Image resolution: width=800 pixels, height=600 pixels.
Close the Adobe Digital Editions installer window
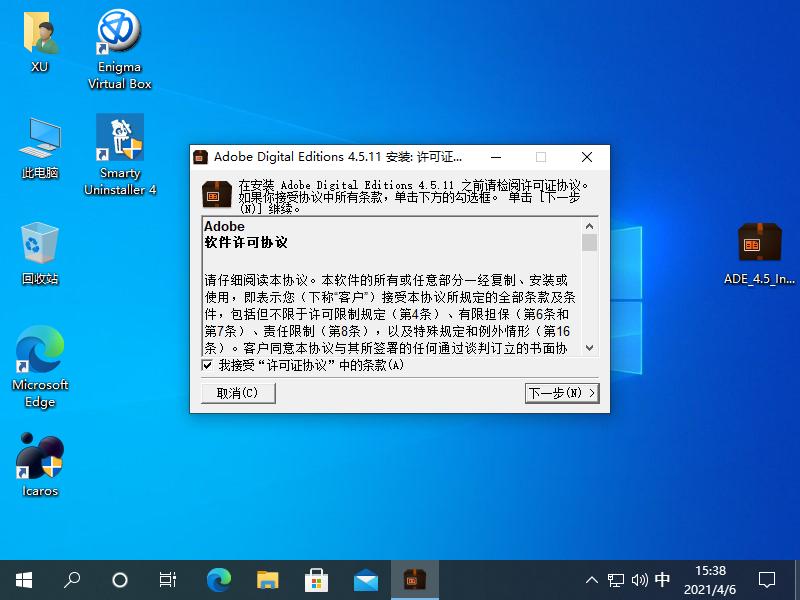point(587,157)
